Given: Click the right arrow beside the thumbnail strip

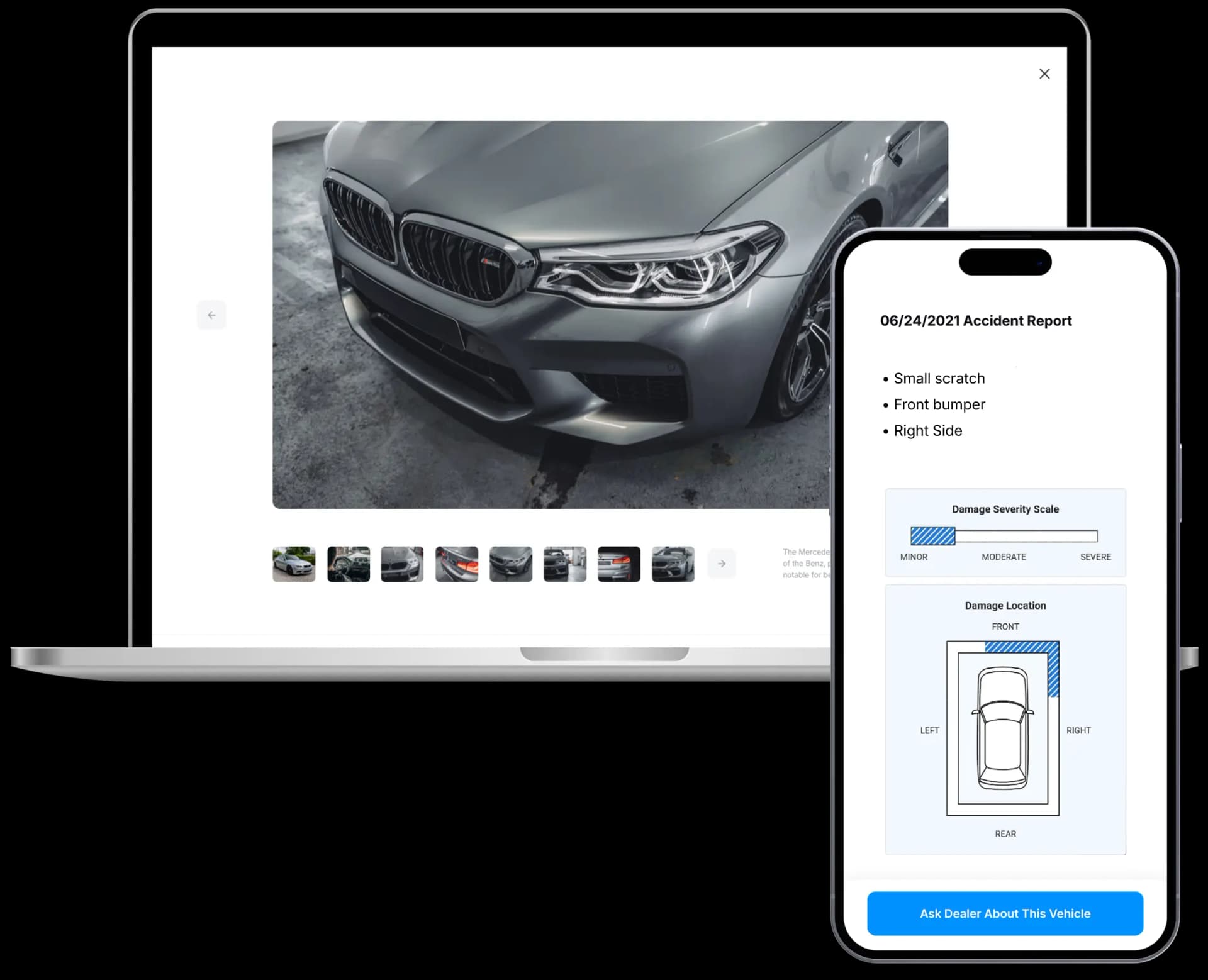Looking at the screenshot, I should (x=722, y=564).
